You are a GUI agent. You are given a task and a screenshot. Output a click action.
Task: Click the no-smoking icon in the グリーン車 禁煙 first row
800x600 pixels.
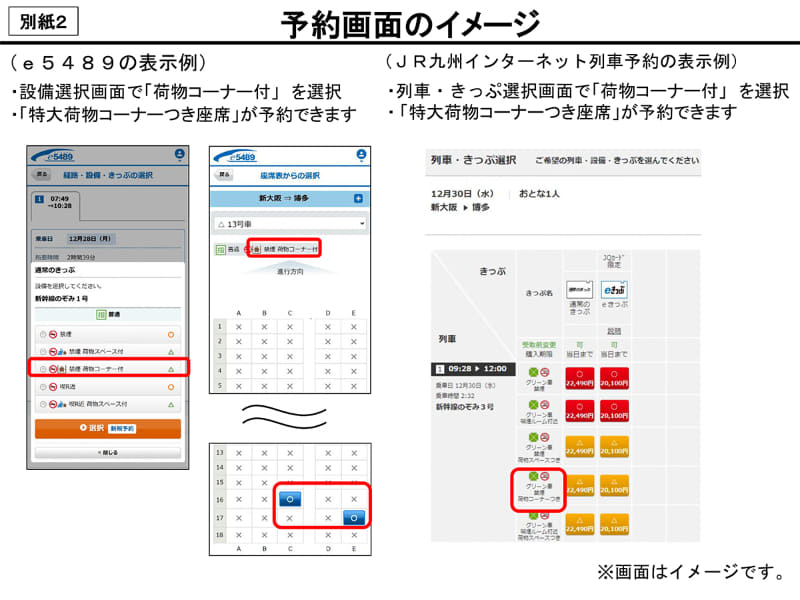(x=544, y=372)
